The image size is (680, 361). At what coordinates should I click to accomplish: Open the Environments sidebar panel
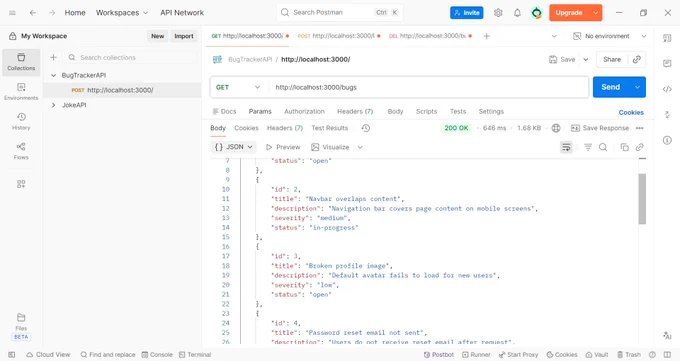tap(21, 92)
